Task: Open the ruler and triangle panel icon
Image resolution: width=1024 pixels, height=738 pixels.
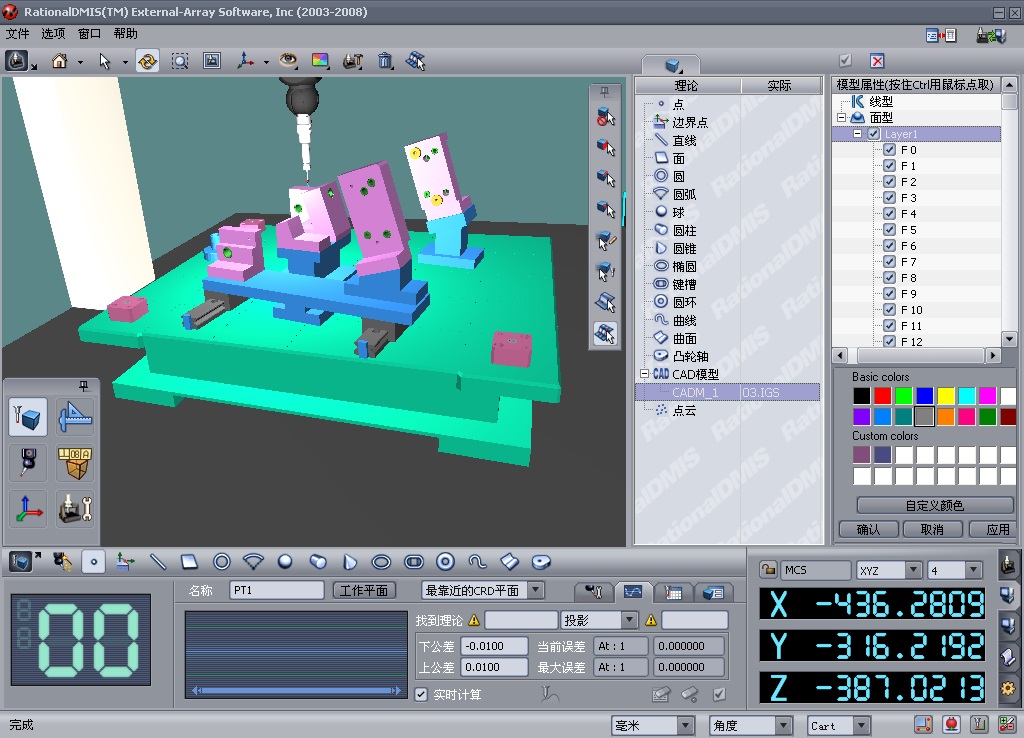Action: (x=75, y=417)
